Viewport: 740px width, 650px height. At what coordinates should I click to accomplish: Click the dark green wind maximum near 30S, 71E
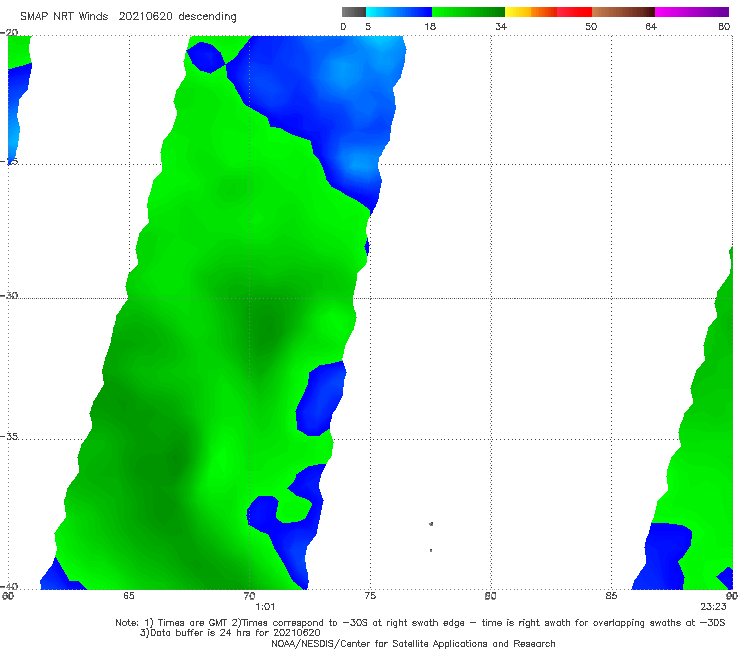[268, 327]
